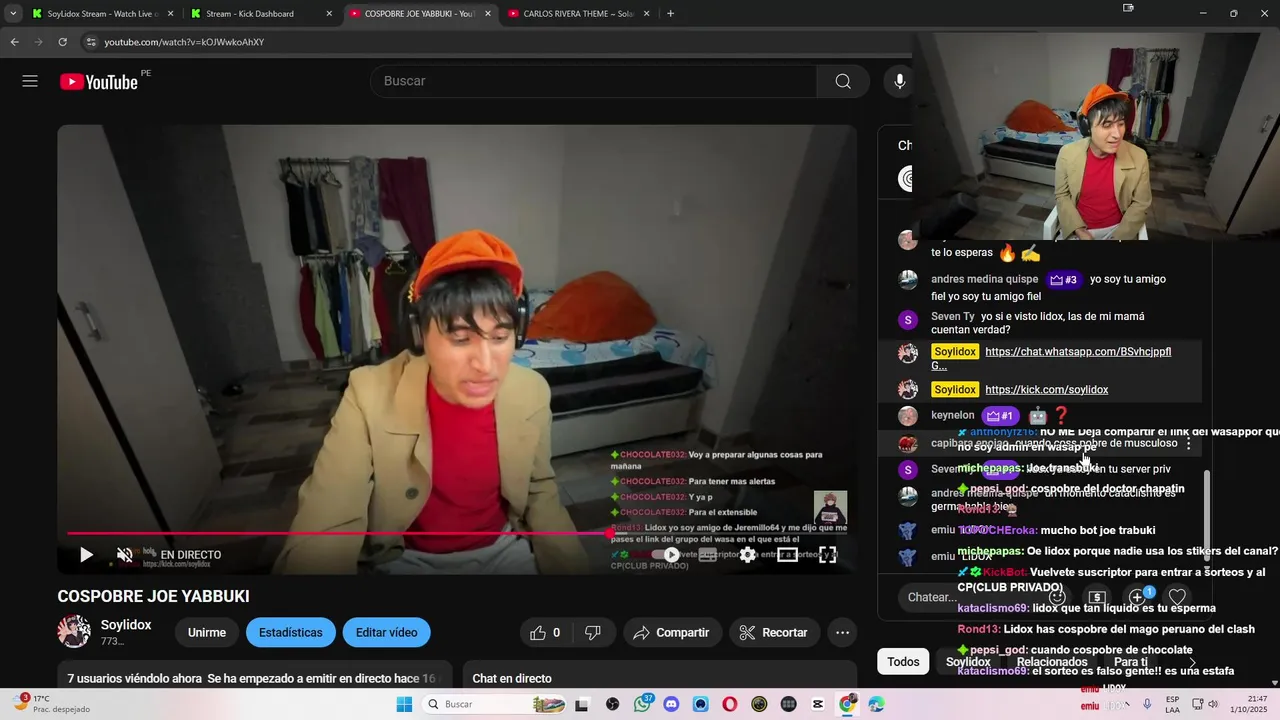Open the WhatsApp chat link message
The image size is (1280, 720).
(1078, 352)
